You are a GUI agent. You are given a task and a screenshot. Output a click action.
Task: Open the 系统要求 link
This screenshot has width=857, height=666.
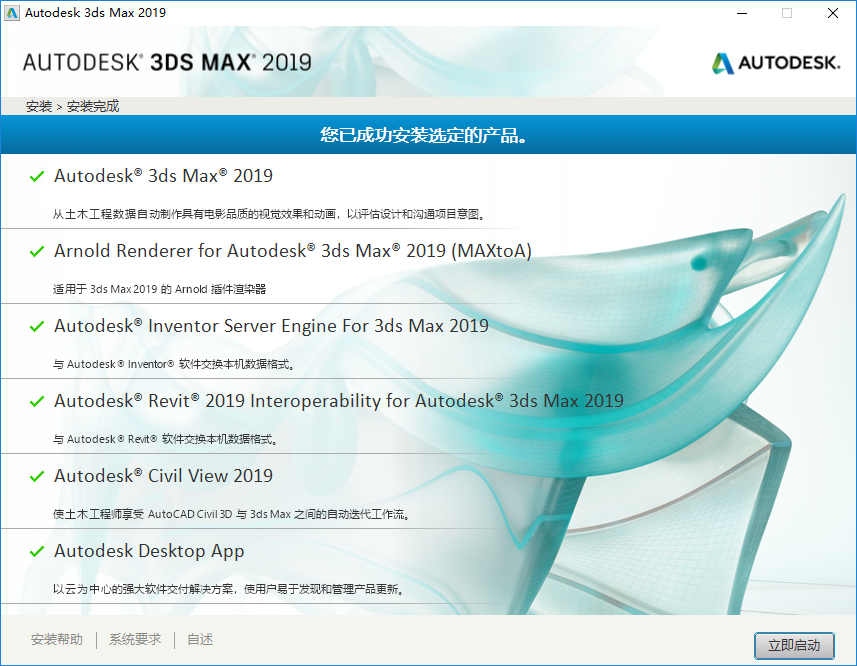pyautogui.click(x=135, y=640)
